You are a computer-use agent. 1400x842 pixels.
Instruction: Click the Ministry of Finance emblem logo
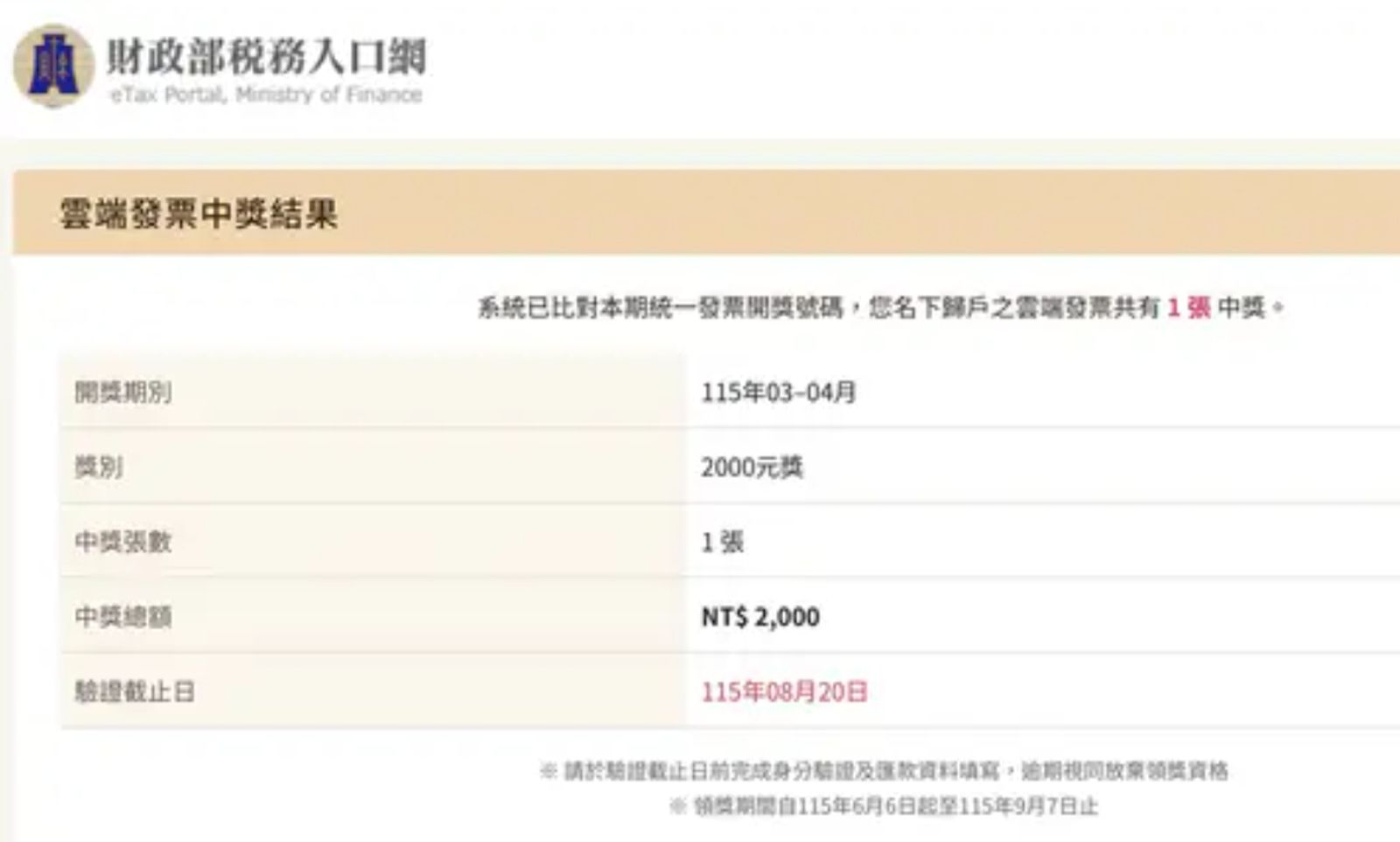53,66
